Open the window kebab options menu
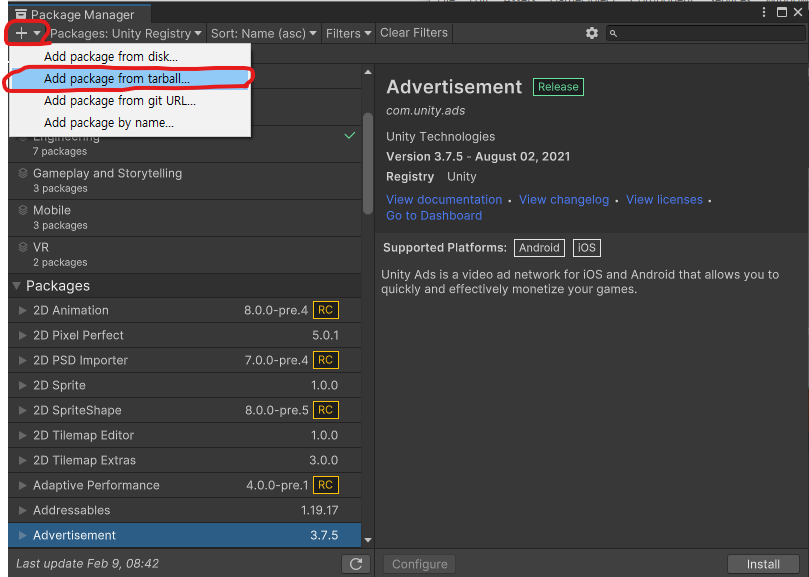The image size is (809, 577). coord(764,12)
